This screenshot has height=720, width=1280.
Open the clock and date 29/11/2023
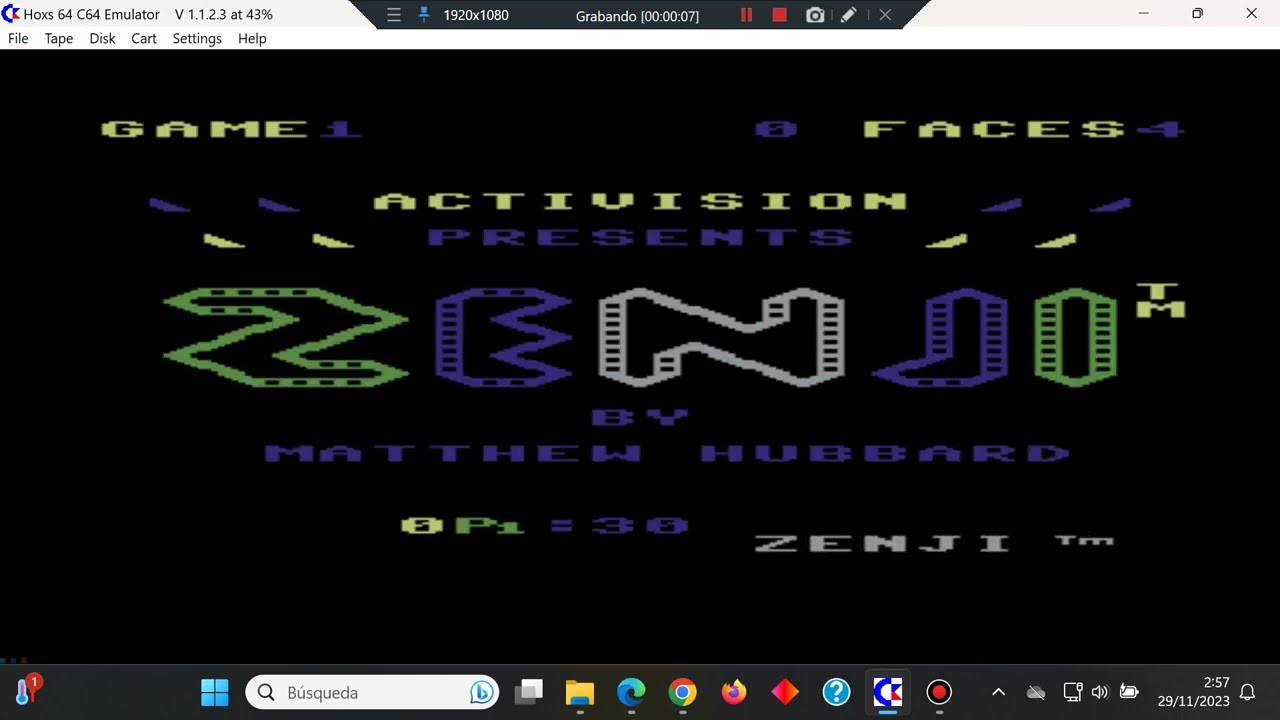coord(1194,692)
